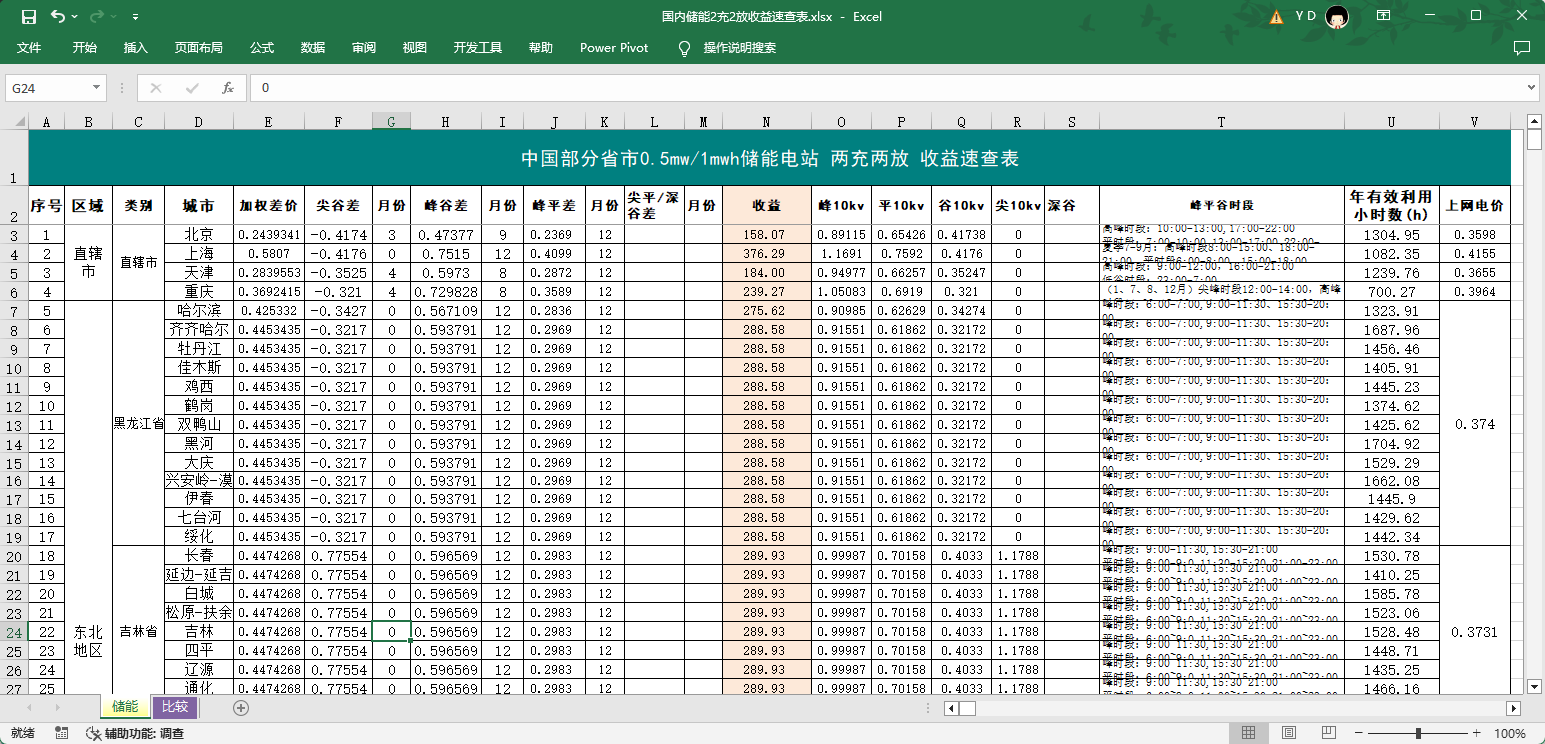Open the Power Pivot tab
The width and height of the screenshot is (1545, 744).
[614, 48]
